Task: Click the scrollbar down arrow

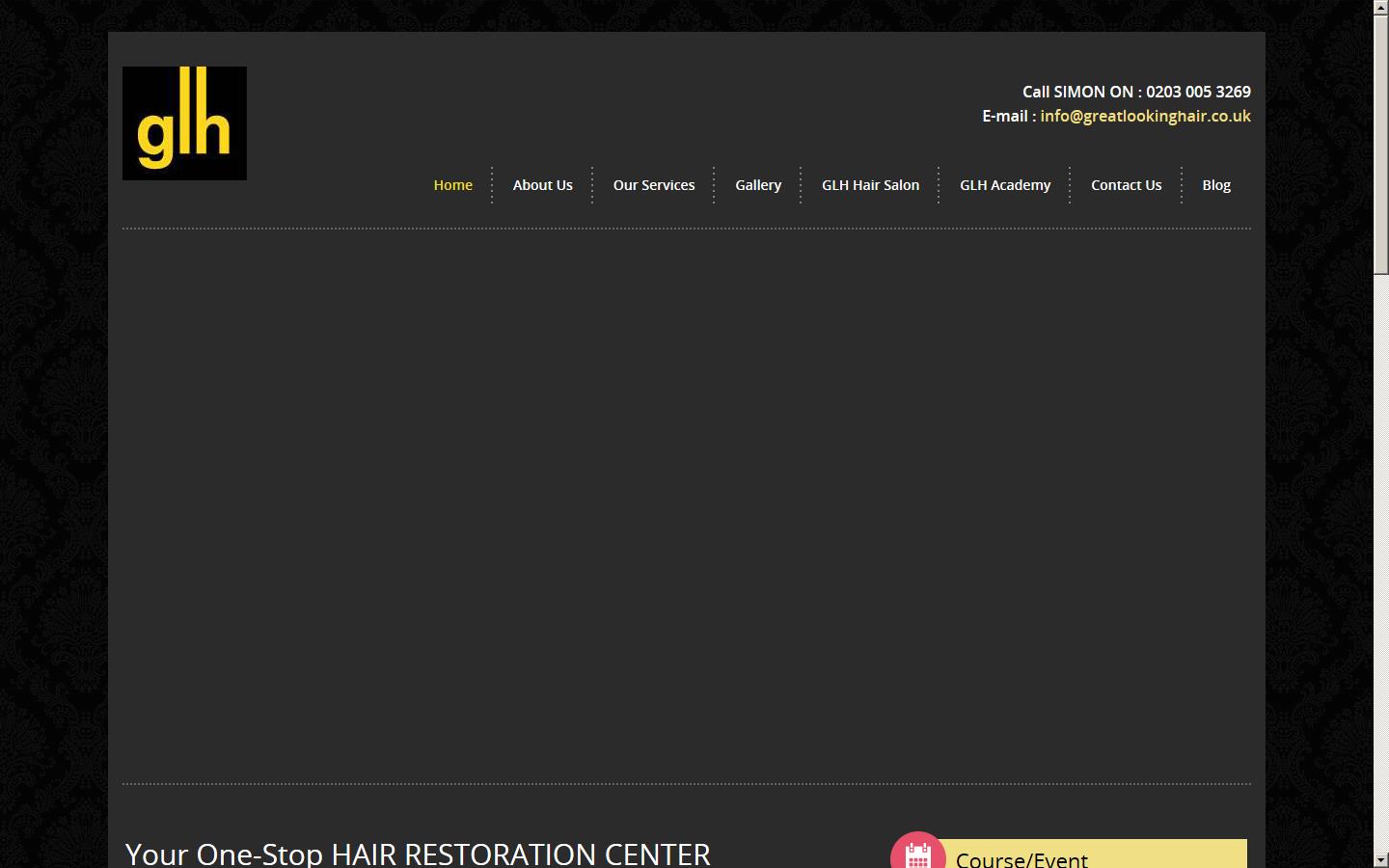Action: [1380, 859]
